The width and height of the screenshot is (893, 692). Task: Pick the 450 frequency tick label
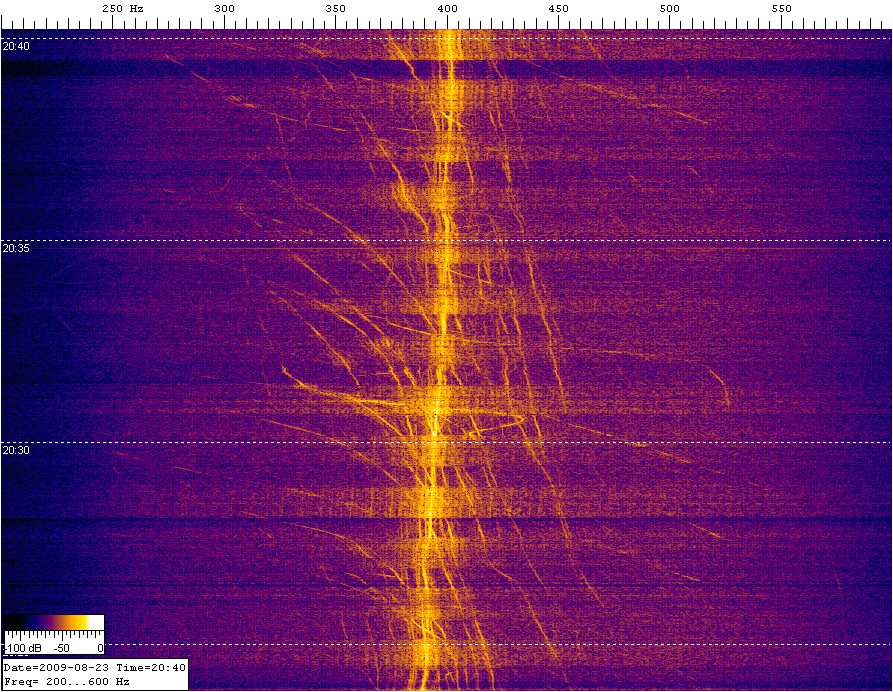coord(558,8)
